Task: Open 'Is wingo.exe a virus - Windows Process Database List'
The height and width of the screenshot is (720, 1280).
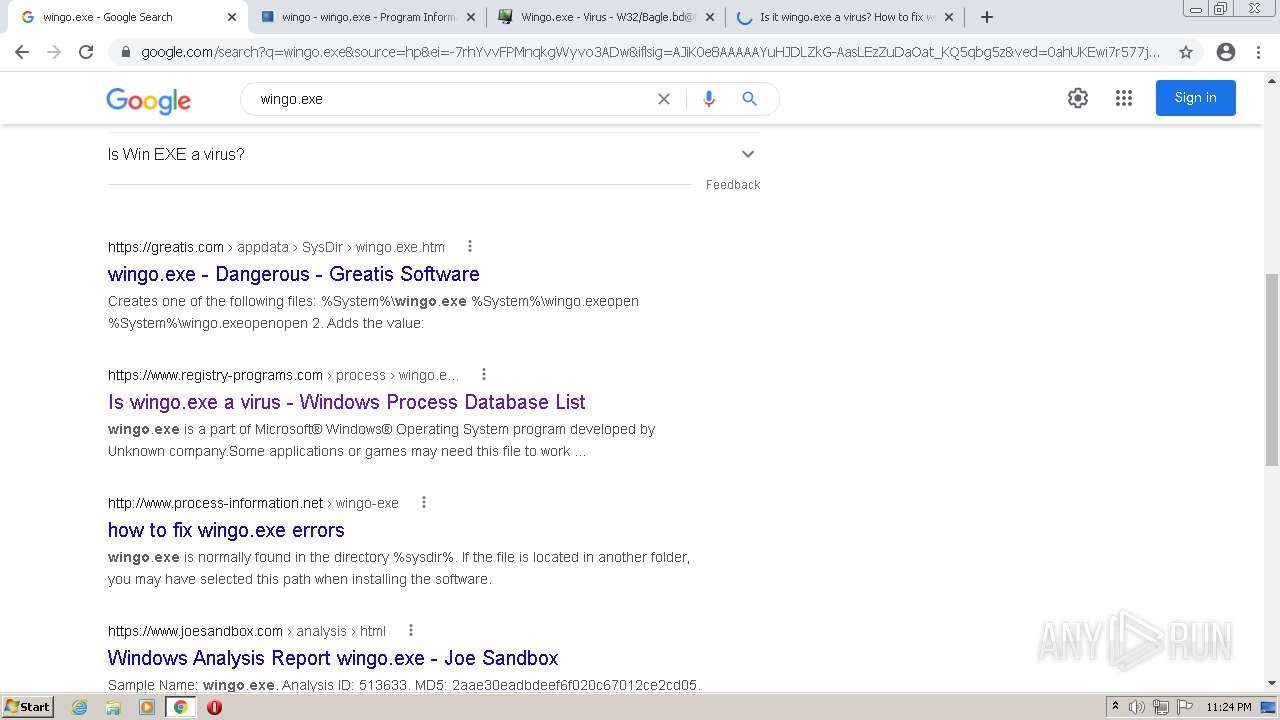Action: click(347, 402)
